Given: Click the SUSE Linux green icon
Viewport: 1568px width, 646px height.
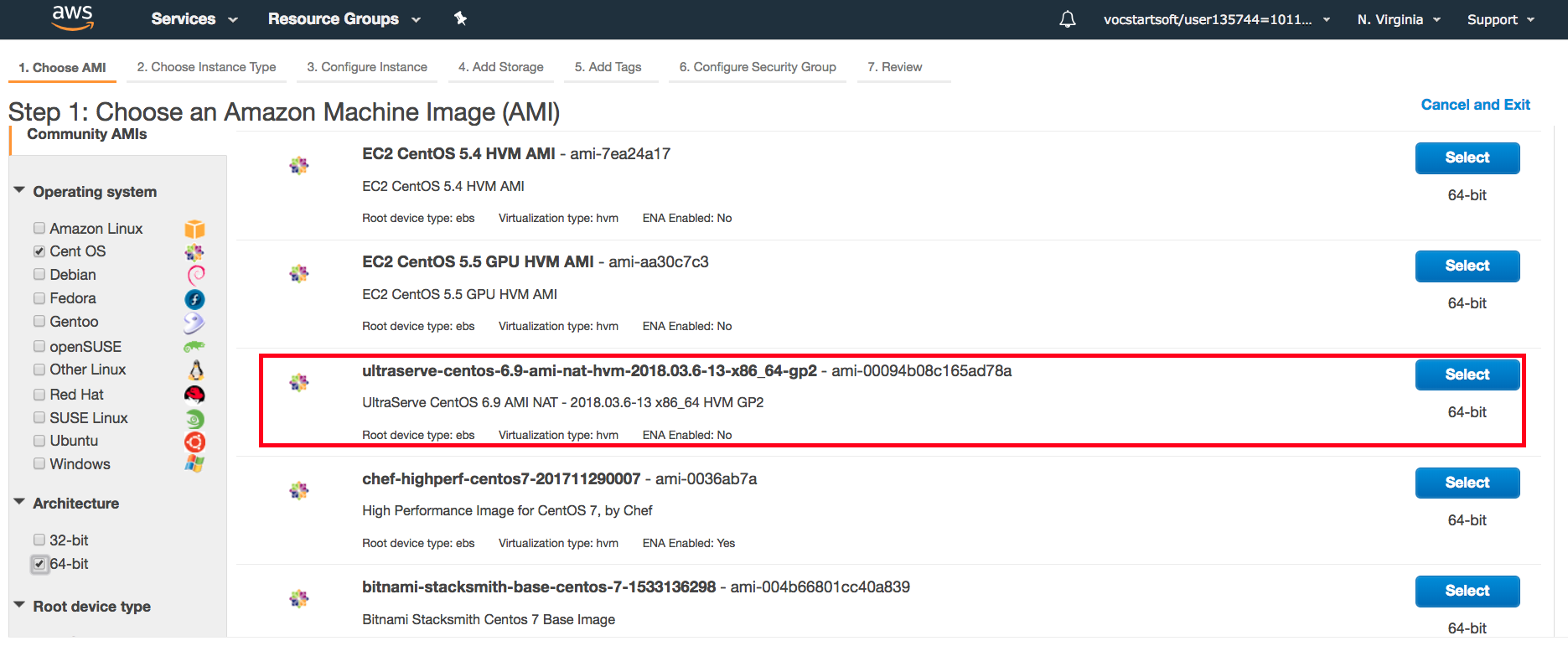Looking at the screenshot, I should pos(194,418).
